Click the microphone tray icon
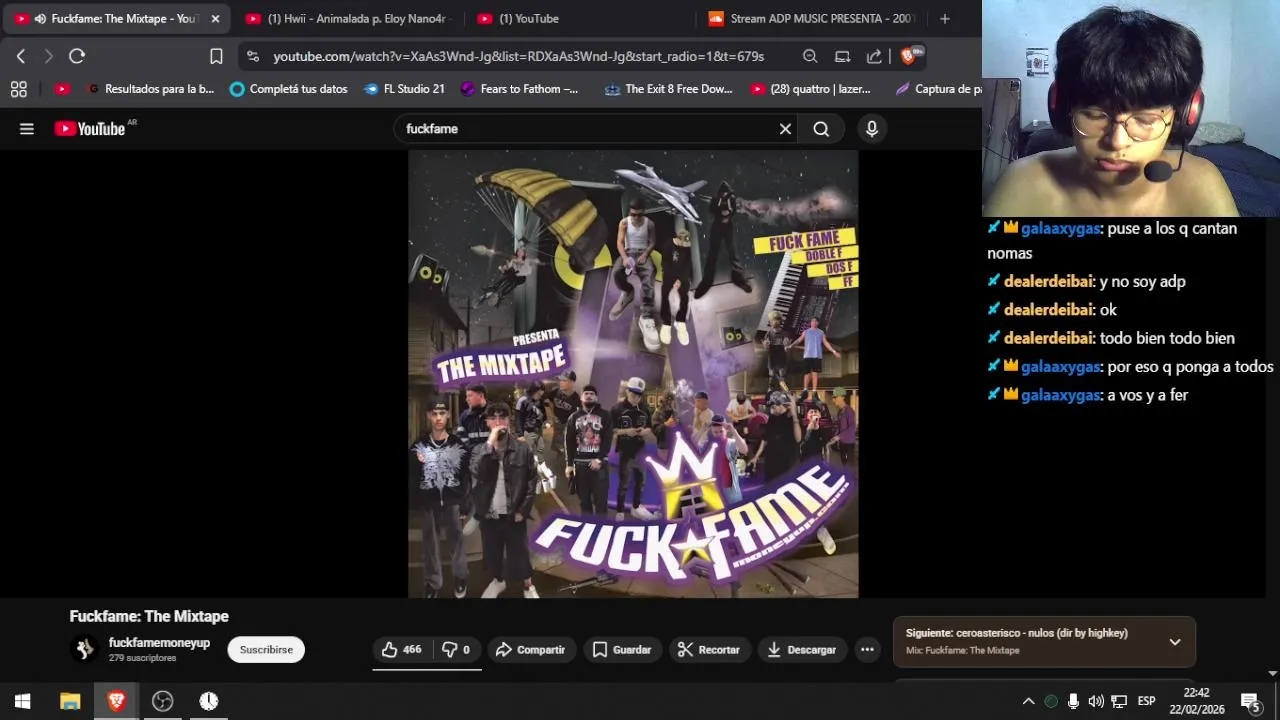Screen dimensions: 1280x720 1073,701
